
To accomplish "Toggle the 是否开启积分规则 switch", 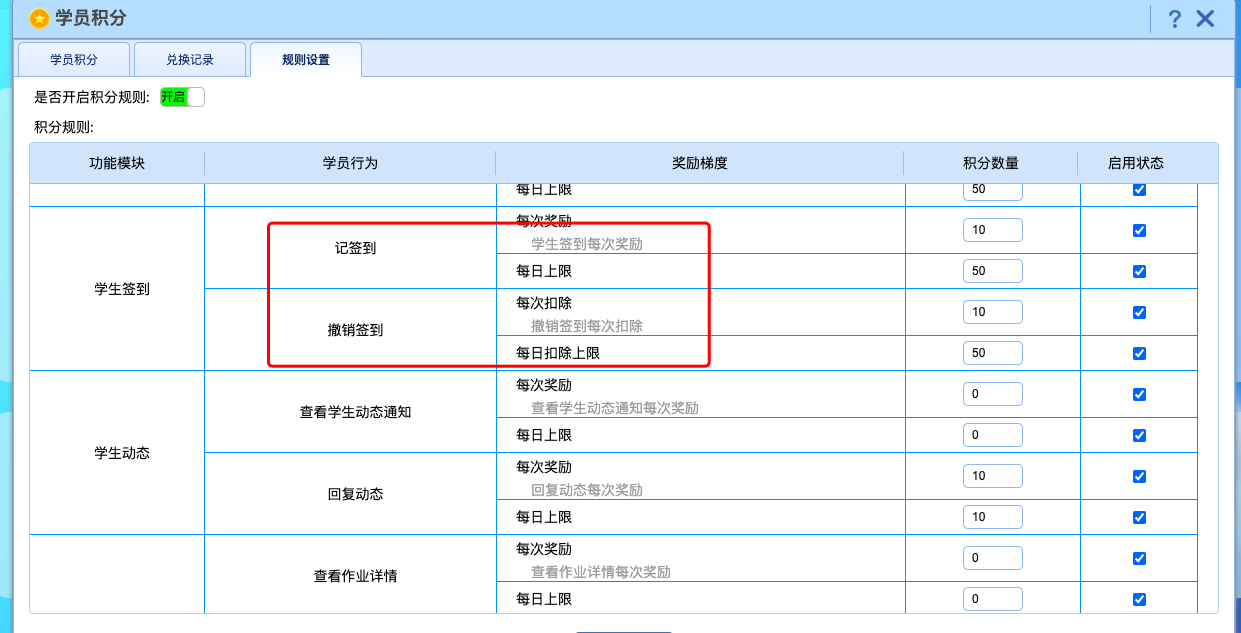I will point(182,97).
